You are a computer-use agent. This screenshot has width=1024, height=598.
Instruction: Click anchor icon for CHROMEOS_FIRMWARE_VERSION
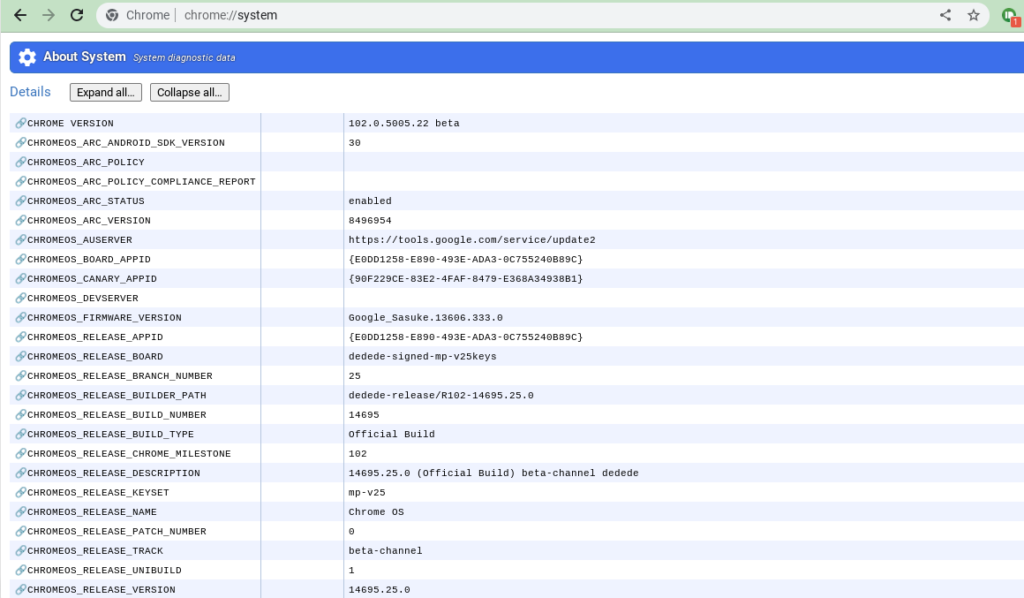[21, 317]
